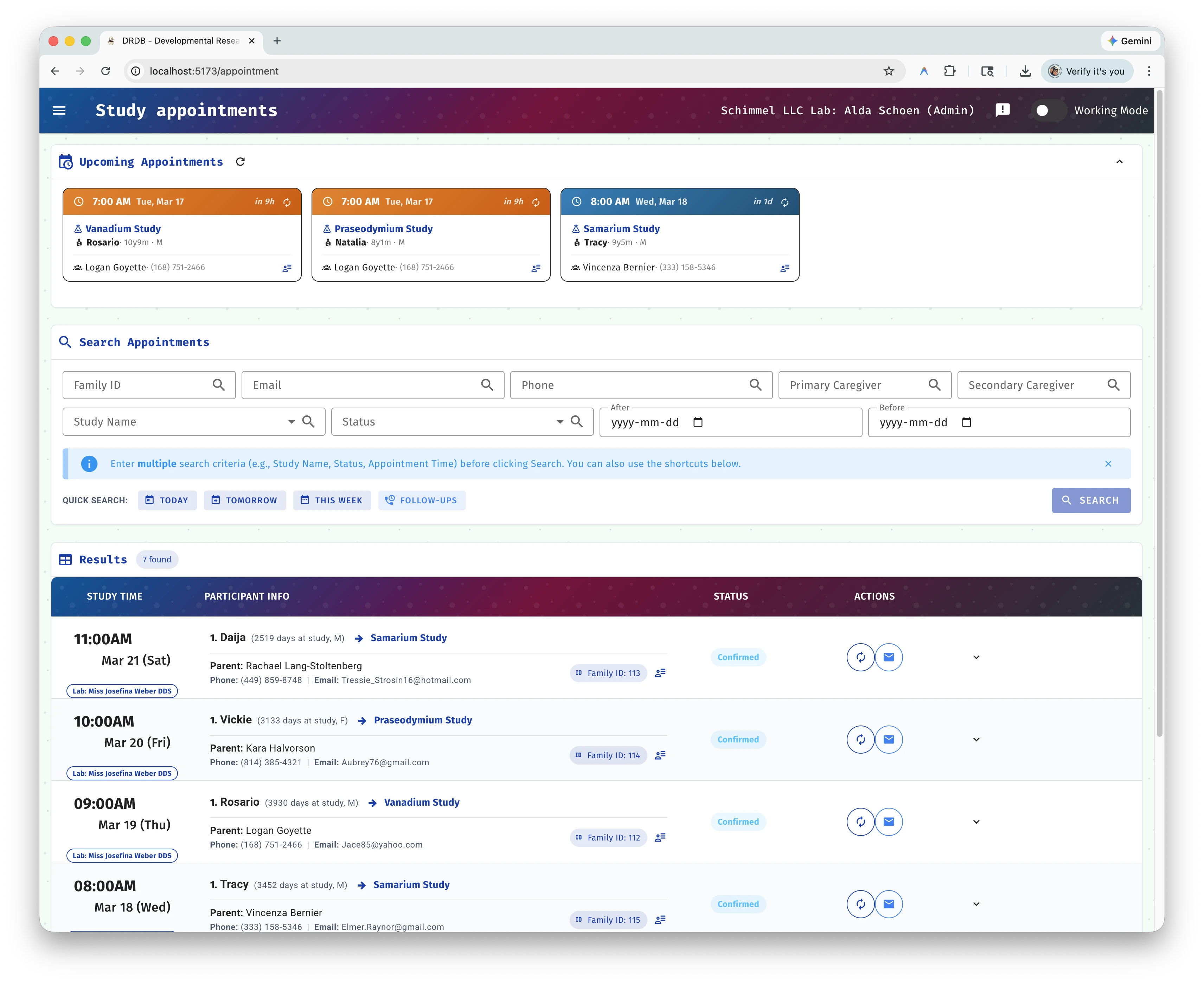Quick search appointments for Today

coord(167,500)
